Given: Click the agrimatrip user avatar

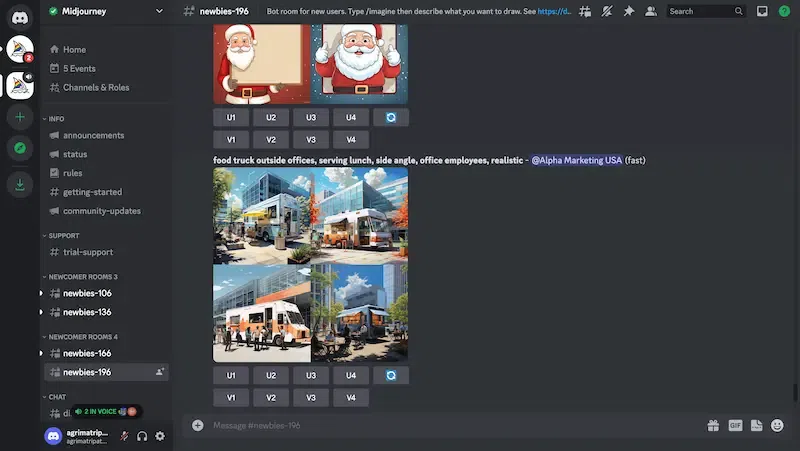Looking at the screenshot, I should (x=53, y=436).
